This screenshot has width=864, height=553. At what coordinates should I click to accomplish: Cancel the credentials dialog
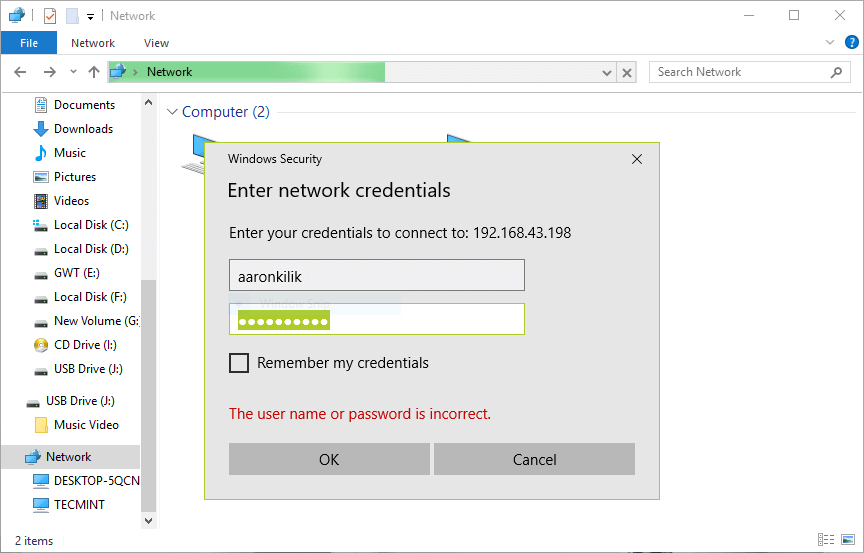534,459
